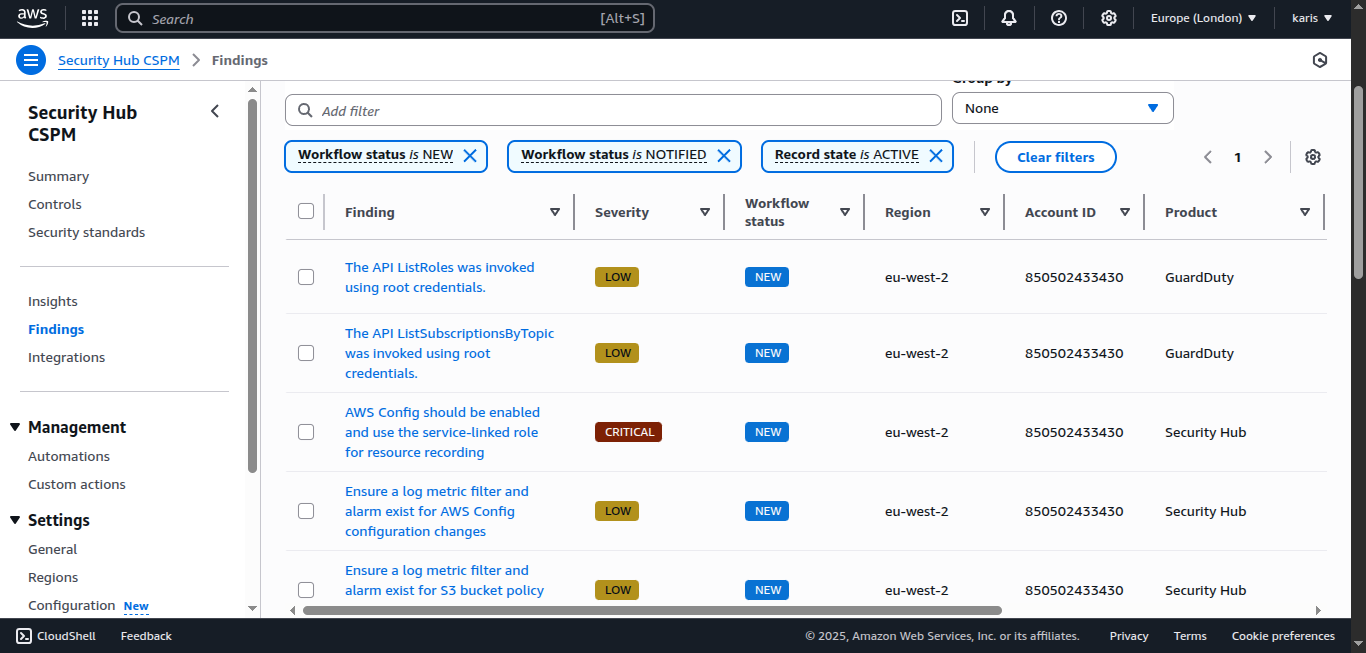This screenshot has height=653, width=1366.
Task: Click the CRITICAL severity badge
Action: [x=628, y=432]
